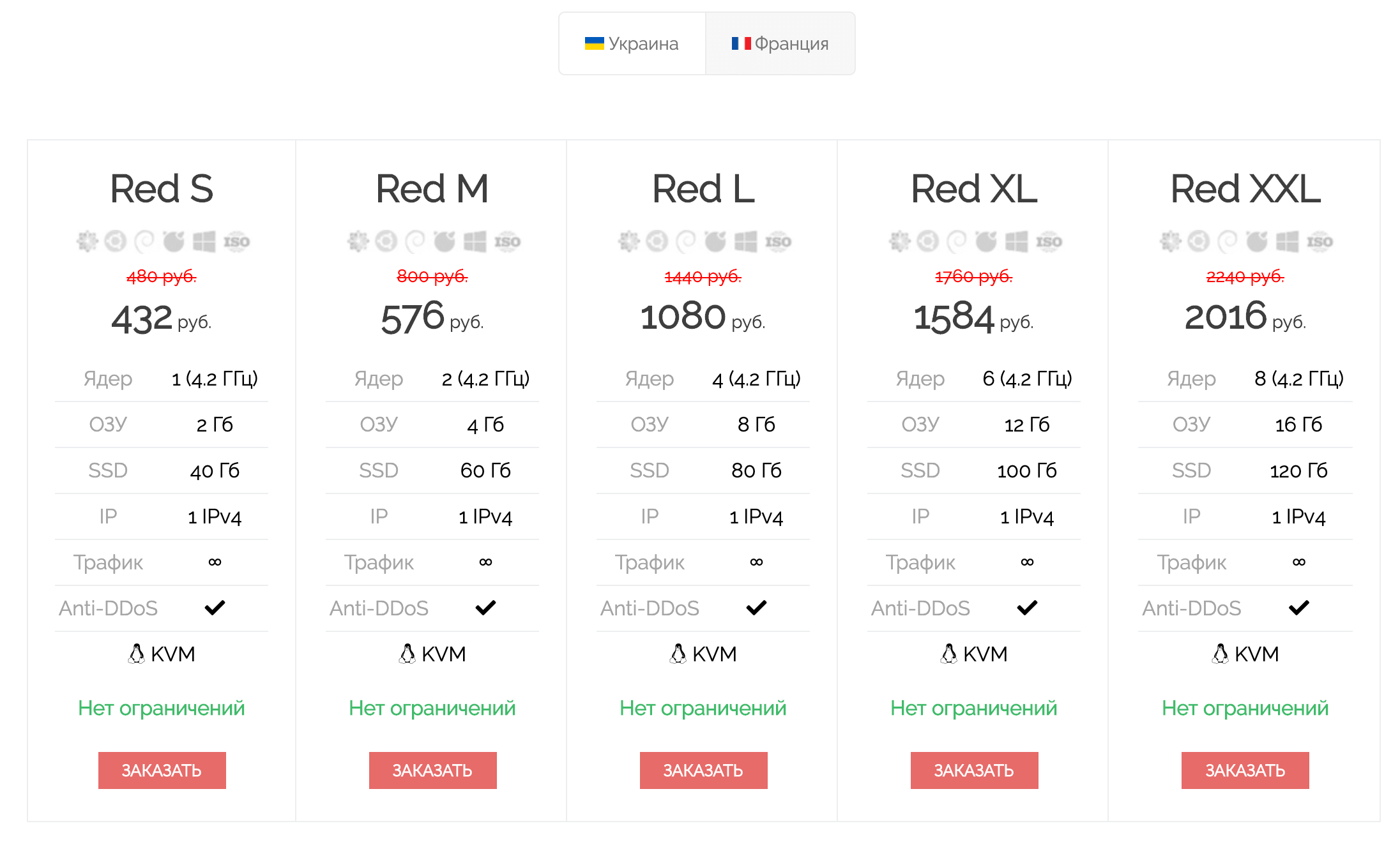This screenshot has height=849, width=1400.
Task: Click the Red XL plan title
Action: click(x=974, y=189)
